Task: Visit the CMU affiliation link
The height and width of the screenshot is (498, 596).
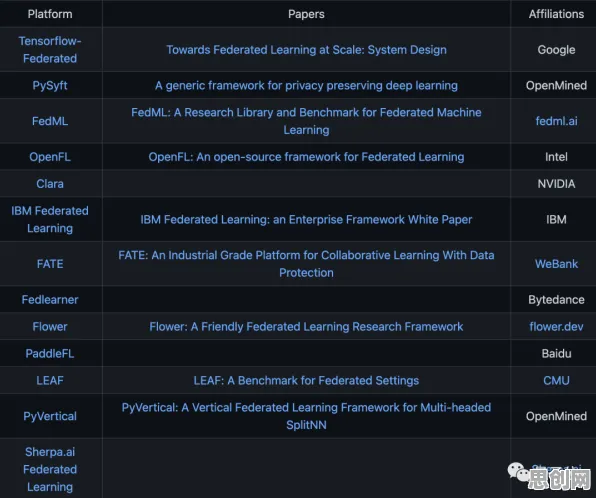Action: (x=556, y=381)
